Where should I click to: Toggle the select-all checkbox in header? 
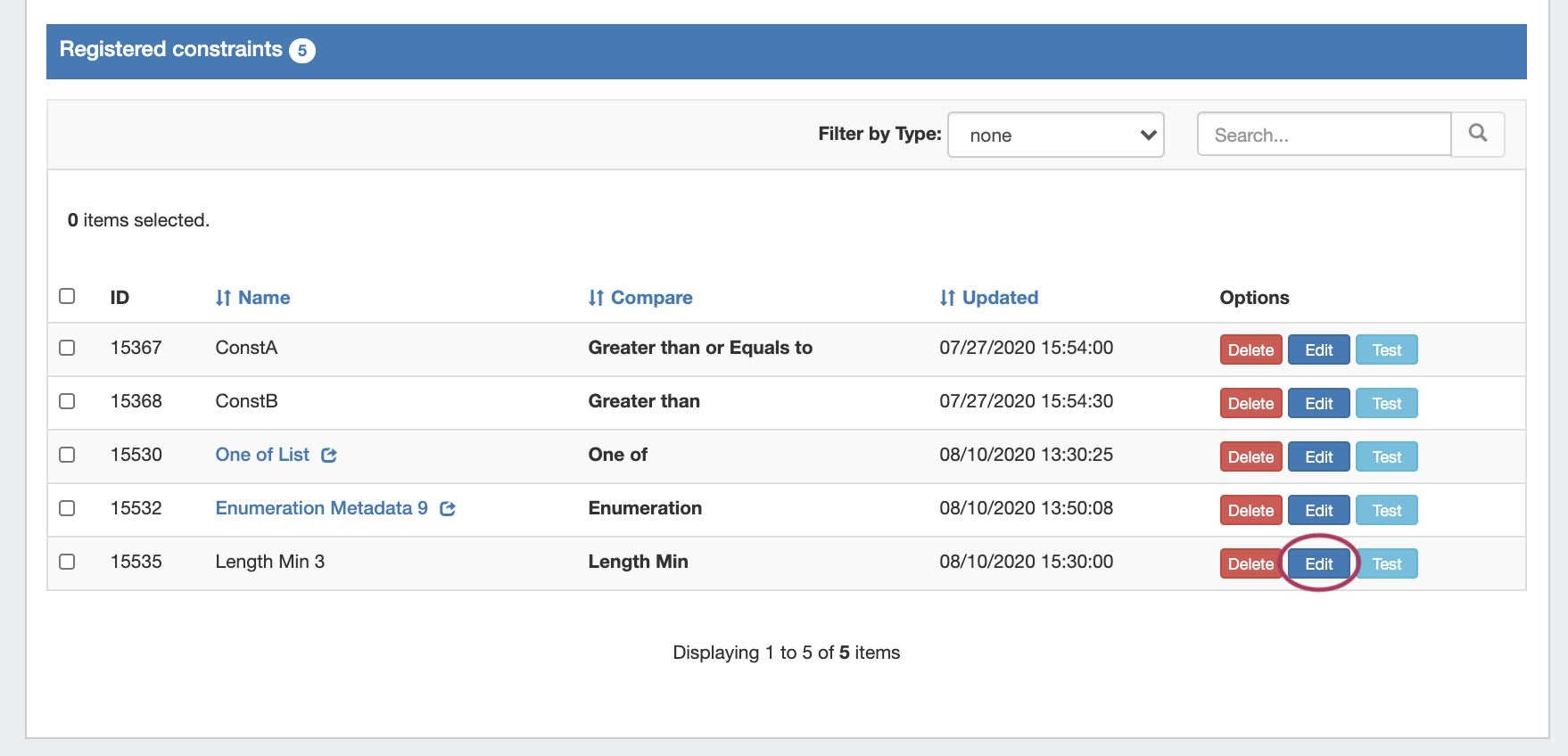(67, 296)
